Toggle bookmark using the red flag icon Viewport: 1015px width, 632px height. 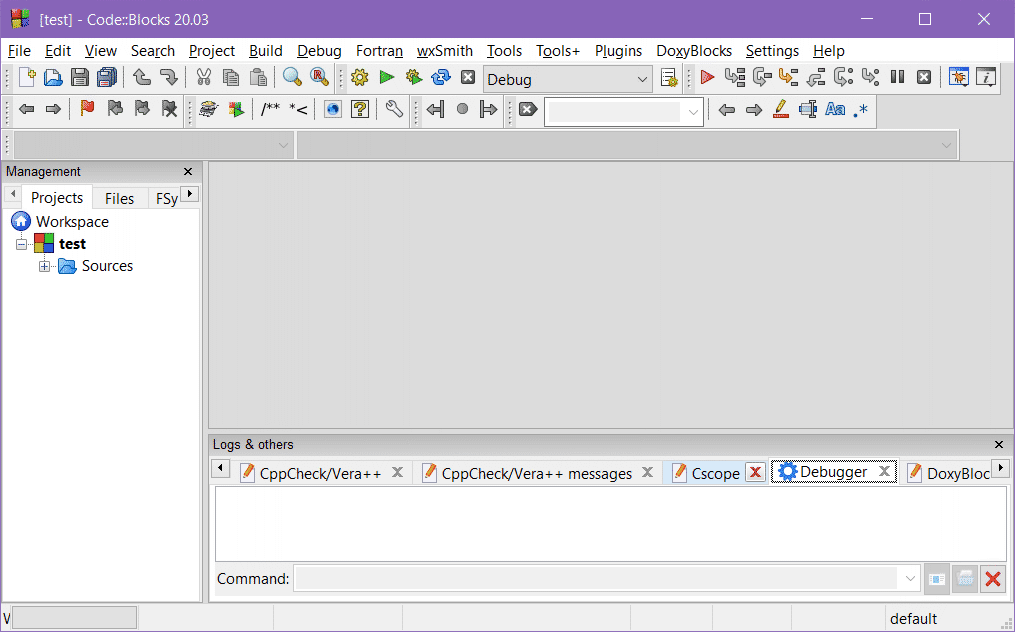pyautogui.click(x=87, y=110)
